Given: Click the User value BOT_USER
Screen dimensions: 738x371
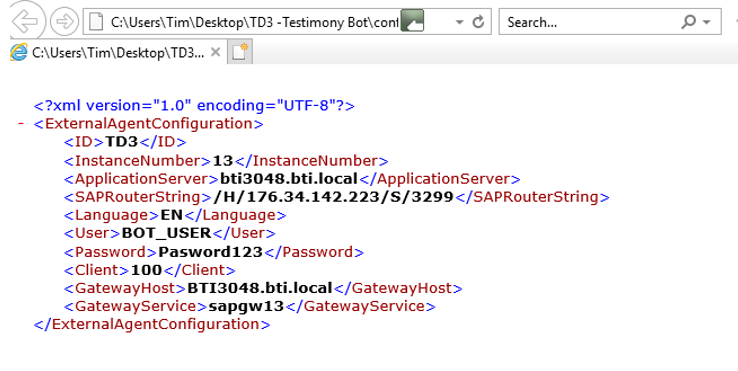Looking at the screenshot, I should click(x=167, y=233).
